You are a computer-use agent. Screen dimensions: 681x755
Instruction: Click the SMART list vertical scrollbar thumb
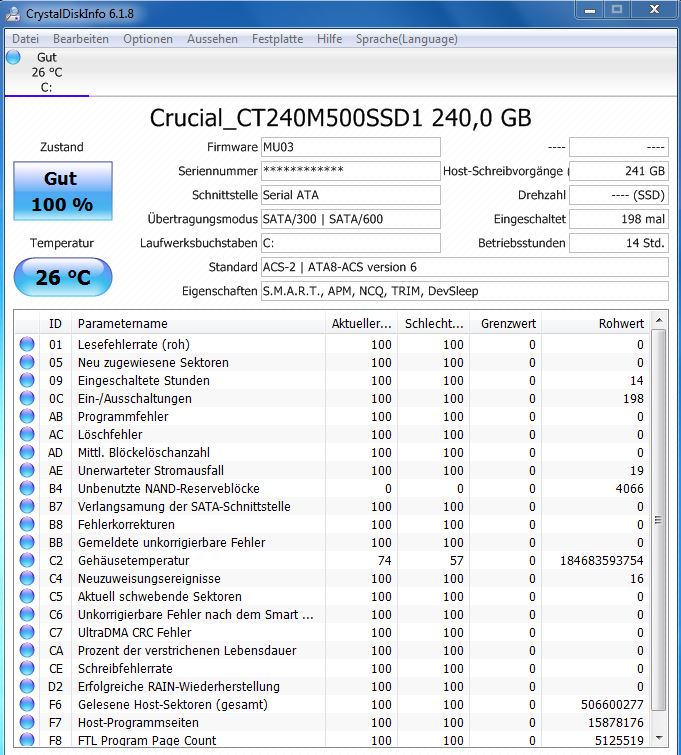(659, 520)
